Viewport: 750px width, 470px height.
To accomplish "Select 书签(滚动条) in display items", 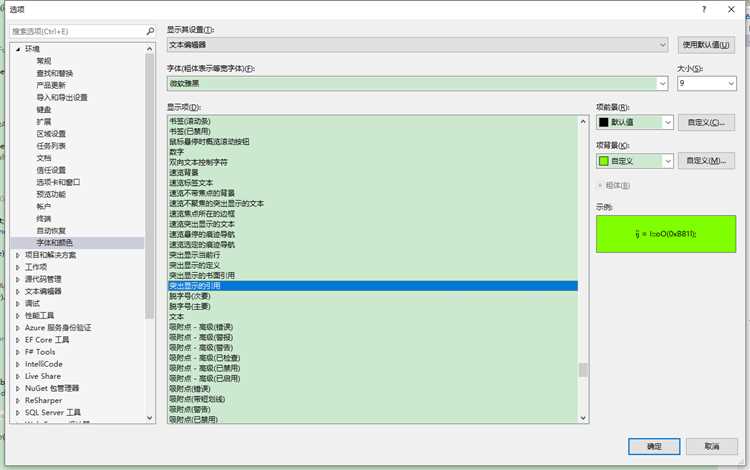I will [x=190, y=121].
